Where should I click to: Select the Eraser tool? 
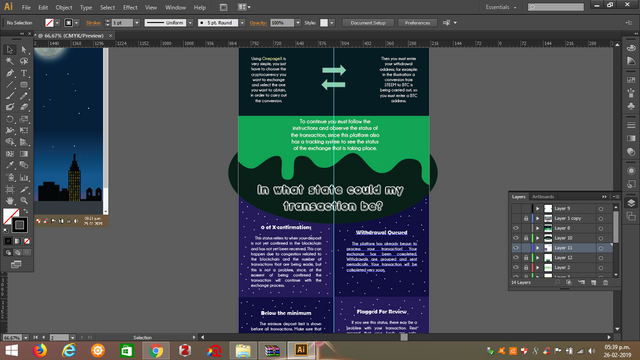[x=24, y=107]
